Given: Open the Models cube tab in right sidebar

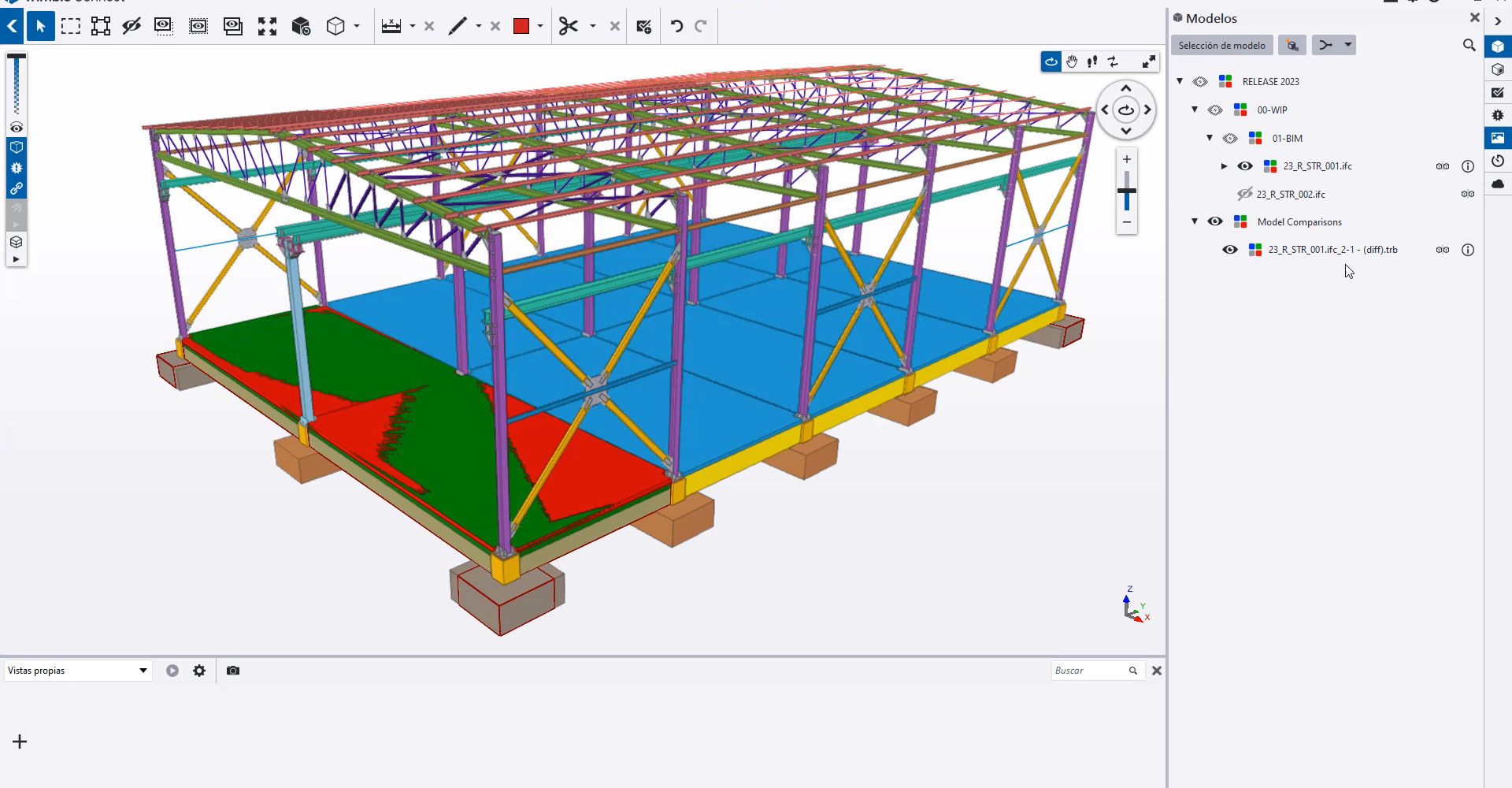Looking at the screenshot, I should [x=1498, y=46].
